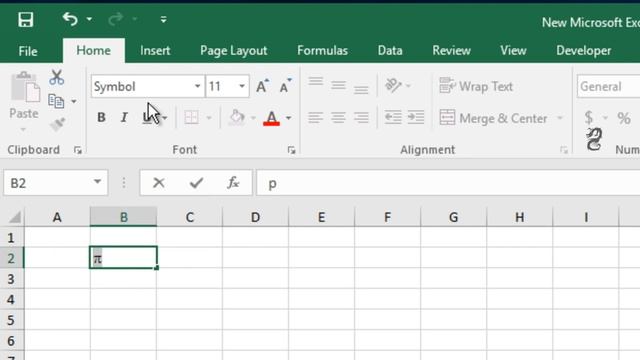Click into the Symbol font name box

pos(141,87)
